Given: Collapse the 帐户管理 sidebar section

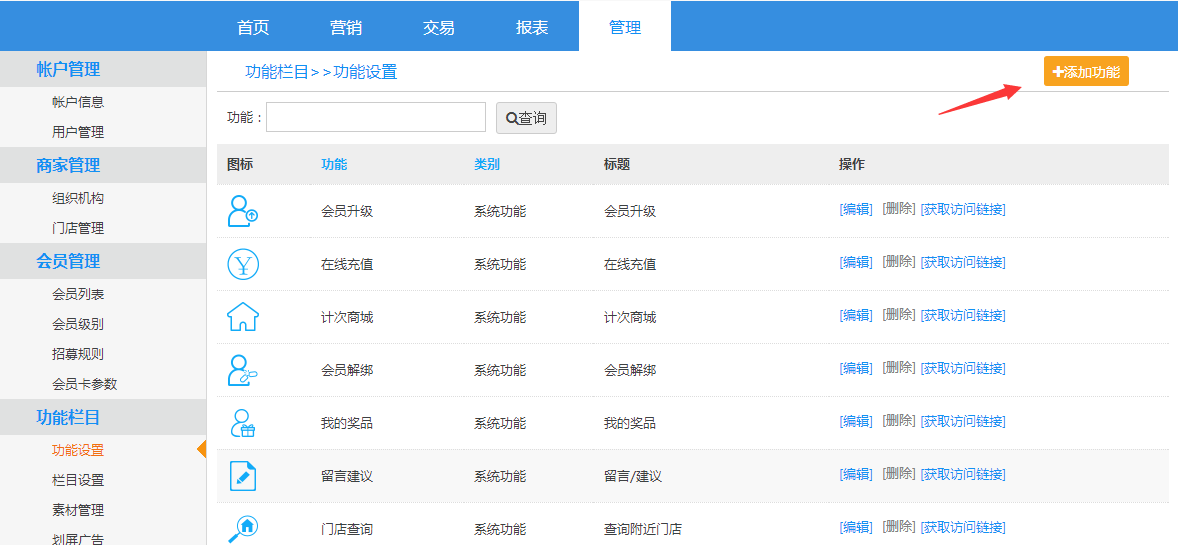Looking at the screenshot, I should (103, 69).
